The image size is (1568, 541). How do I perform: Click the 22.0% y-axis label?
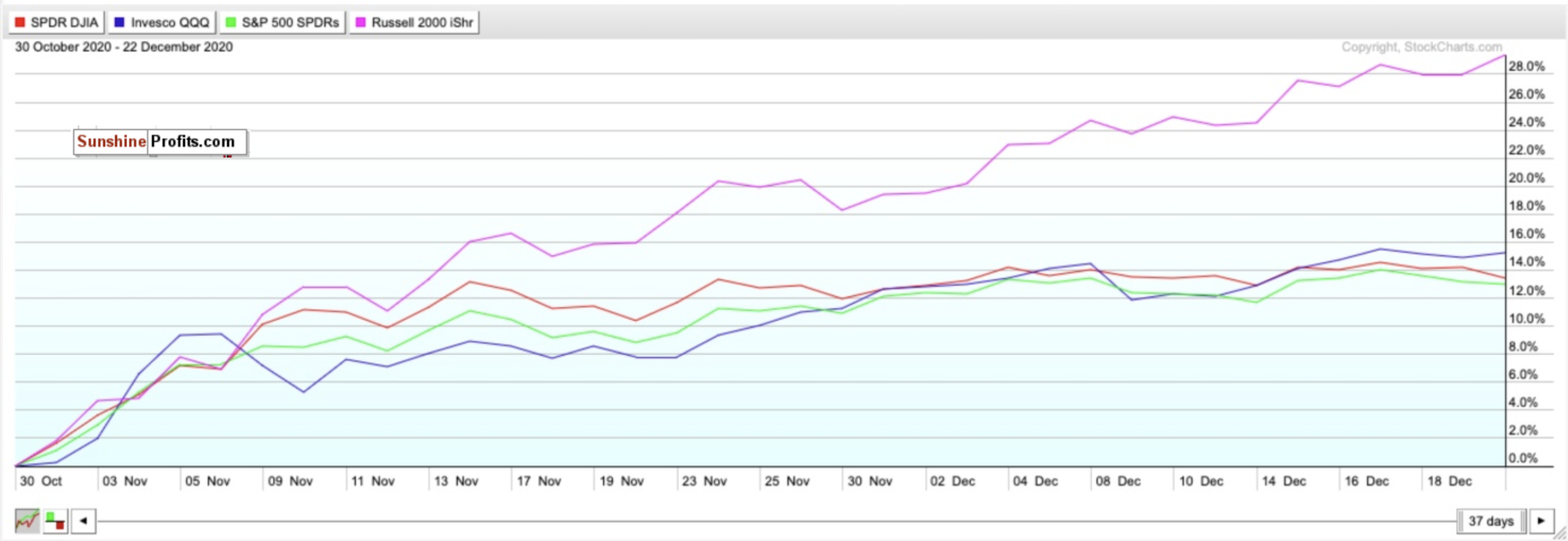1527,150
